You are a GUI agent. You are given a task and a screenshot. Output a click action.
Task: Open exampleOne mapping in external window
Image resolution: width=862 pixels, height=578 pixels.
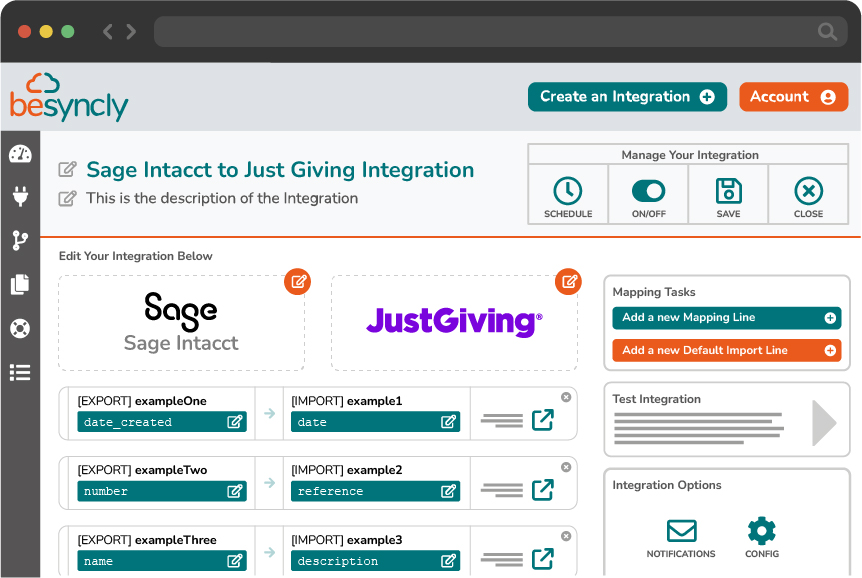(x=543, y=420)
